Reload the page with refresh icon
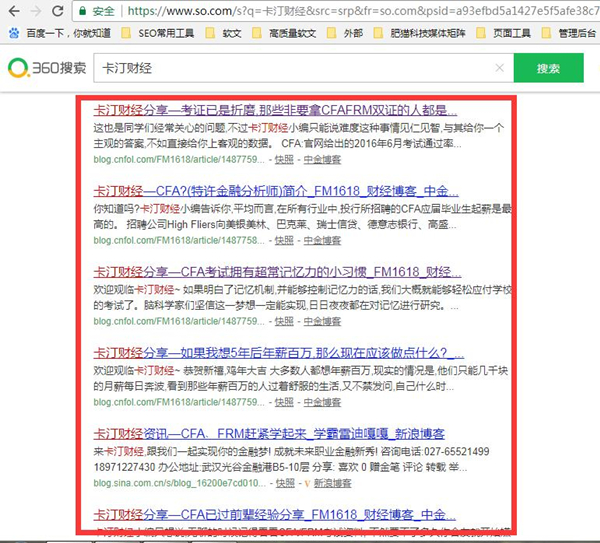Image resolution: width=600 pixels, height=543 pixels. pyautogui.click(x=58, y=11)
